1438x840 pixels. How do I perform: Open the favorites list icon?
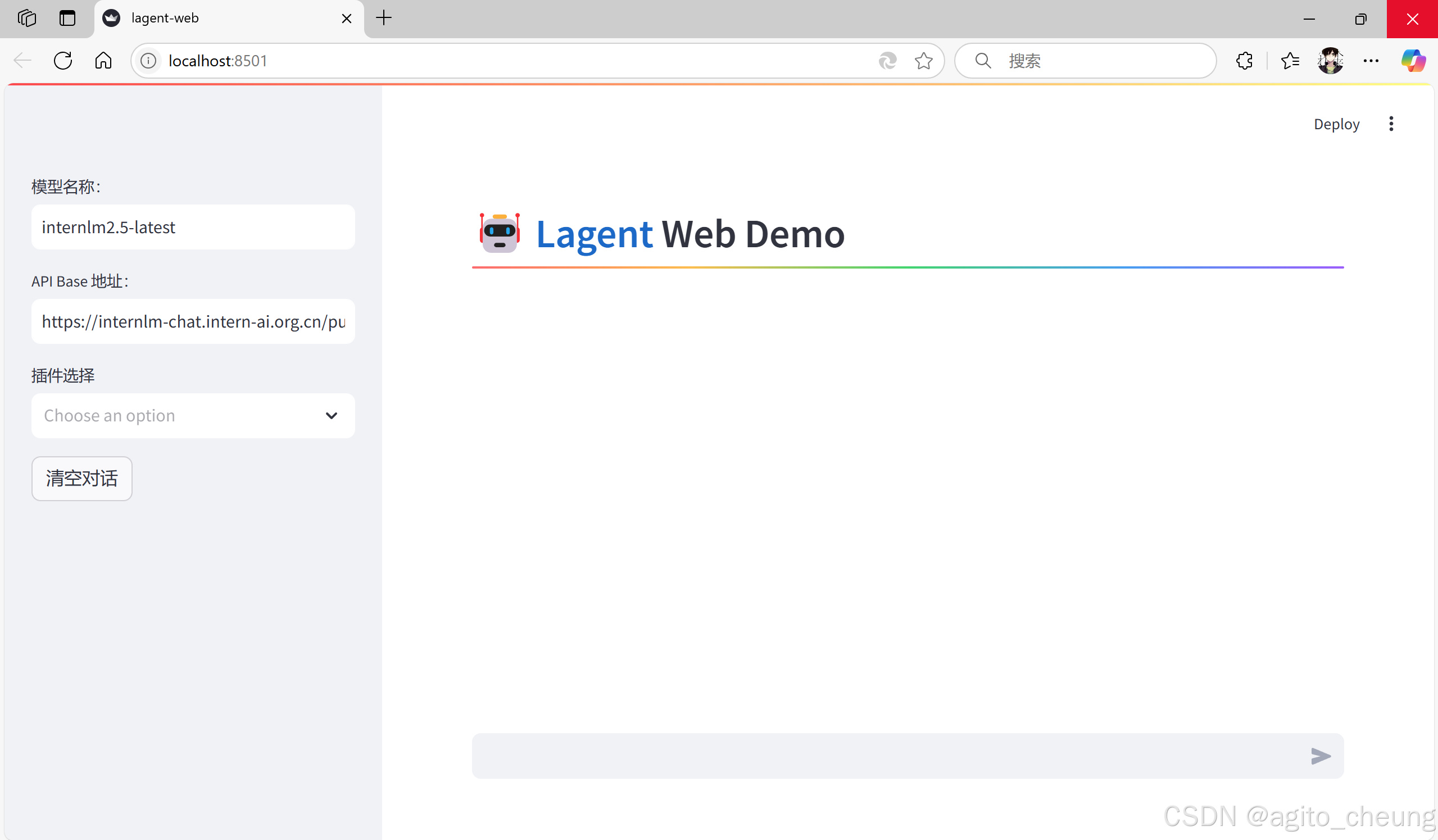[x=1290, y=61]
